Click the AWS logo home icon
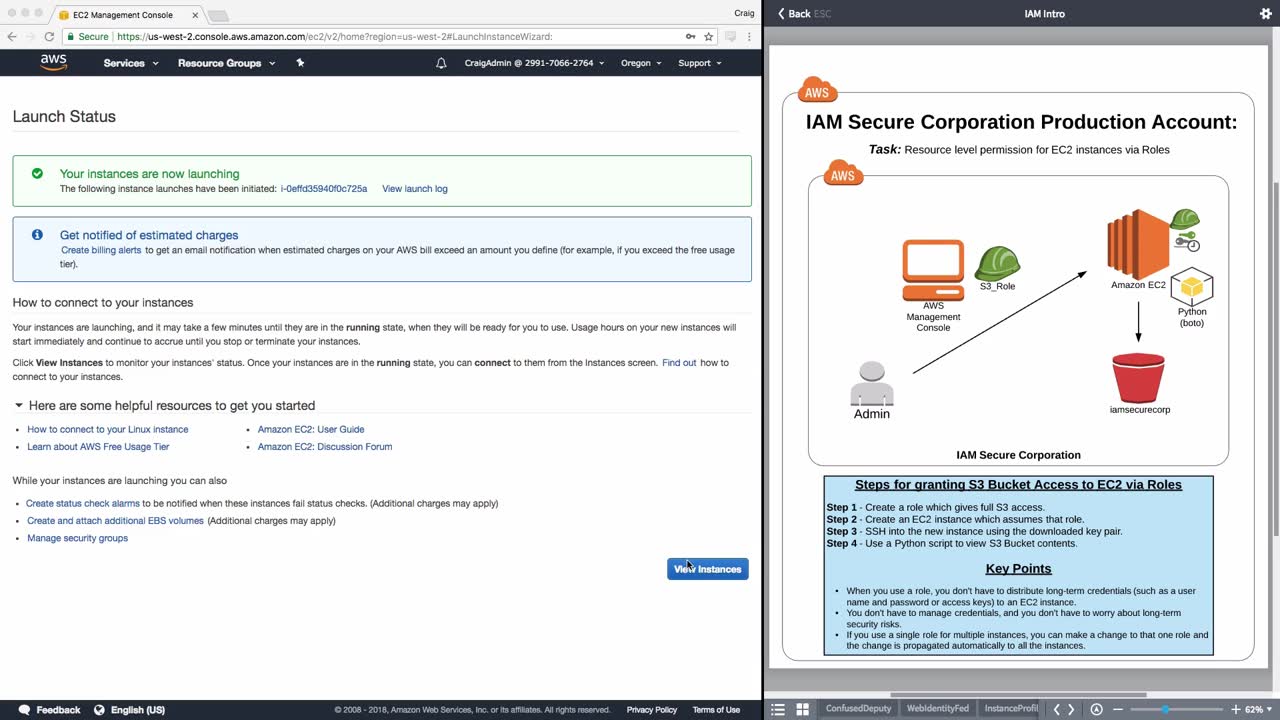The image size is (1280, 720). (53, 62)
